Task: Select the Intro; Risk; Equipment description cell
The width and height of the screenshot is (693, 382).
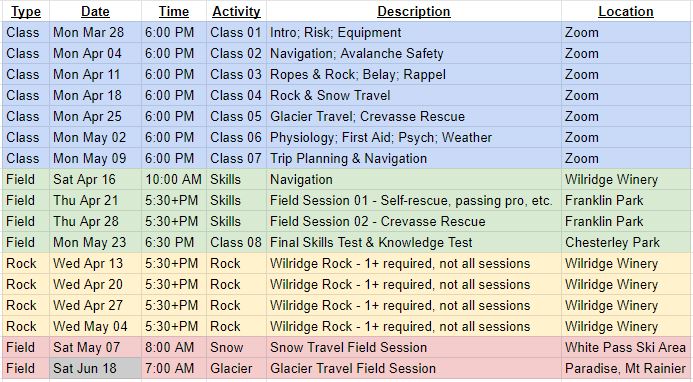Action: [414, 33]
